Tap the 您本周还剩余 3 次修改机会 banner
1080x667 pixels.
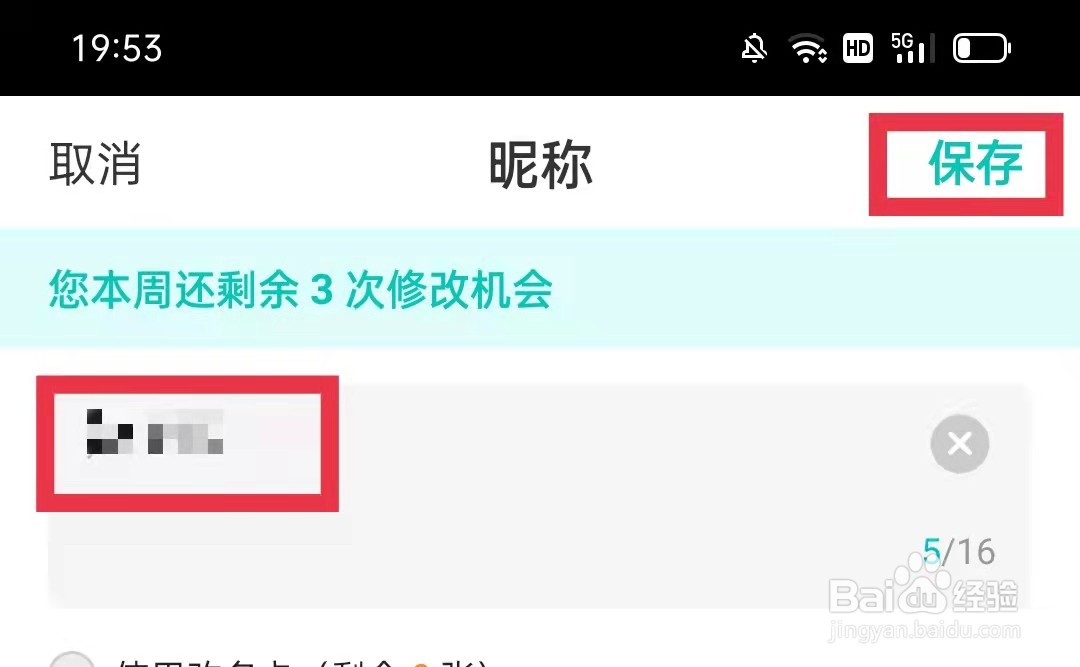[540, 288]
